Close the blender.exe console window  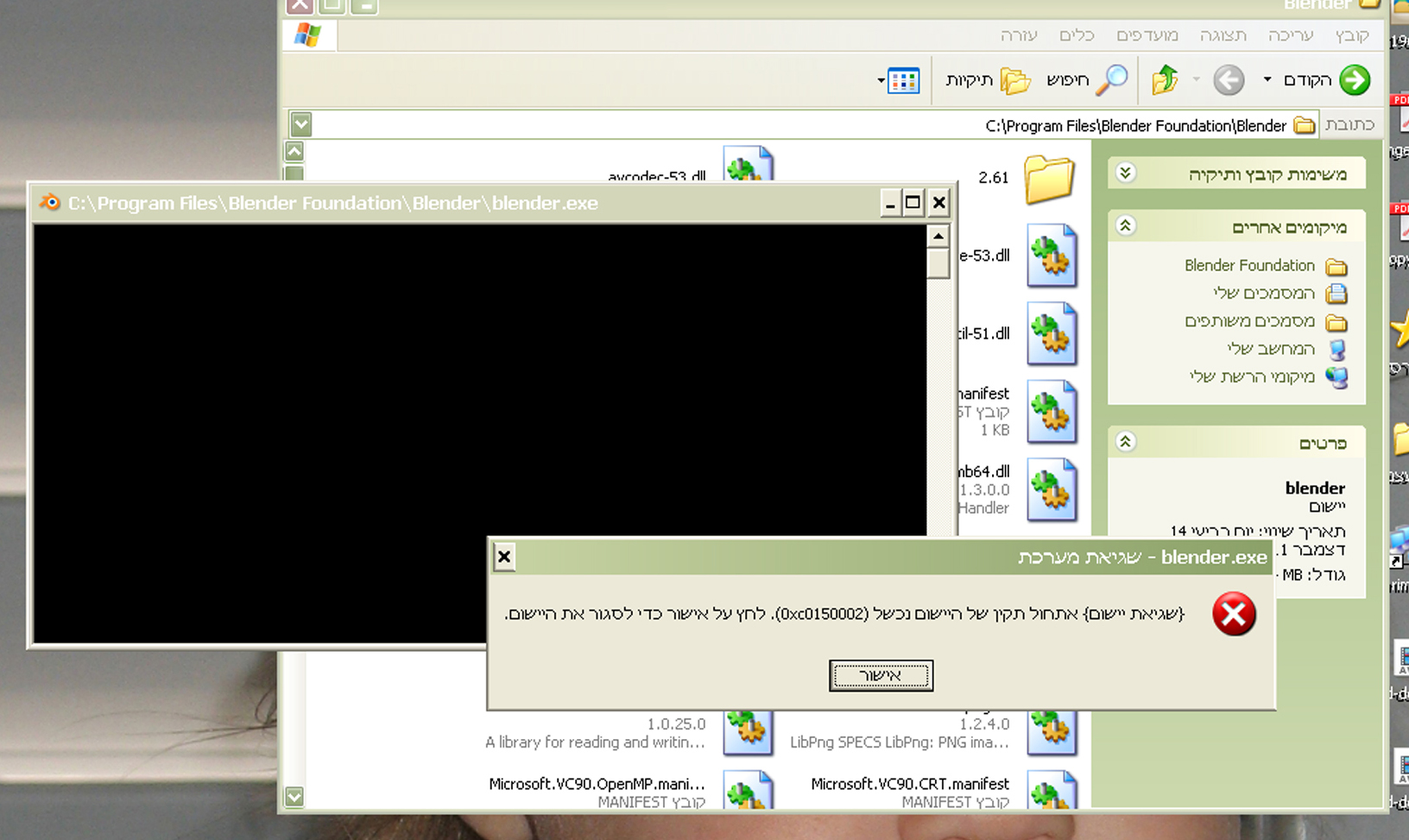[939, 203]
